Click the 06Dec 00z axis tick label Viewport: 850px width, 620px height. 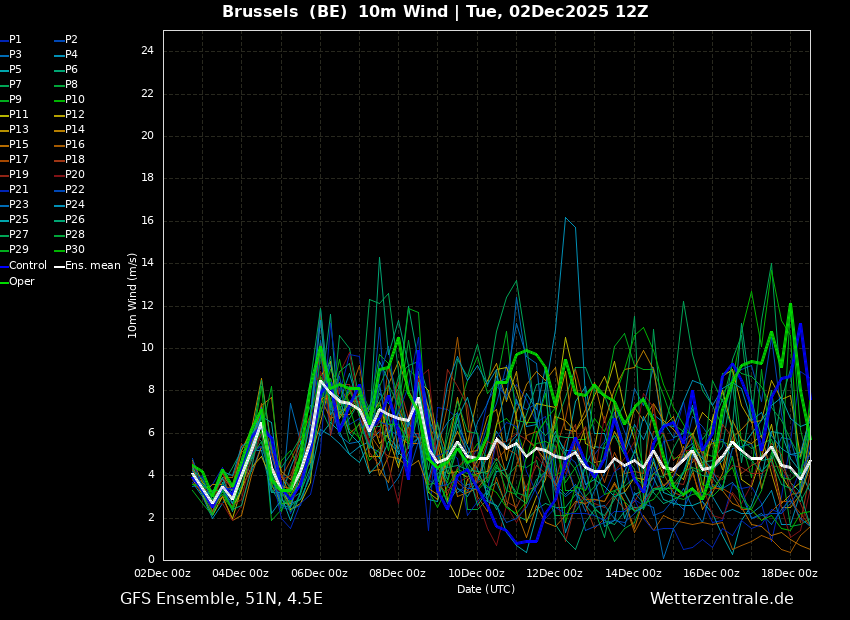(x=320, y=573)
